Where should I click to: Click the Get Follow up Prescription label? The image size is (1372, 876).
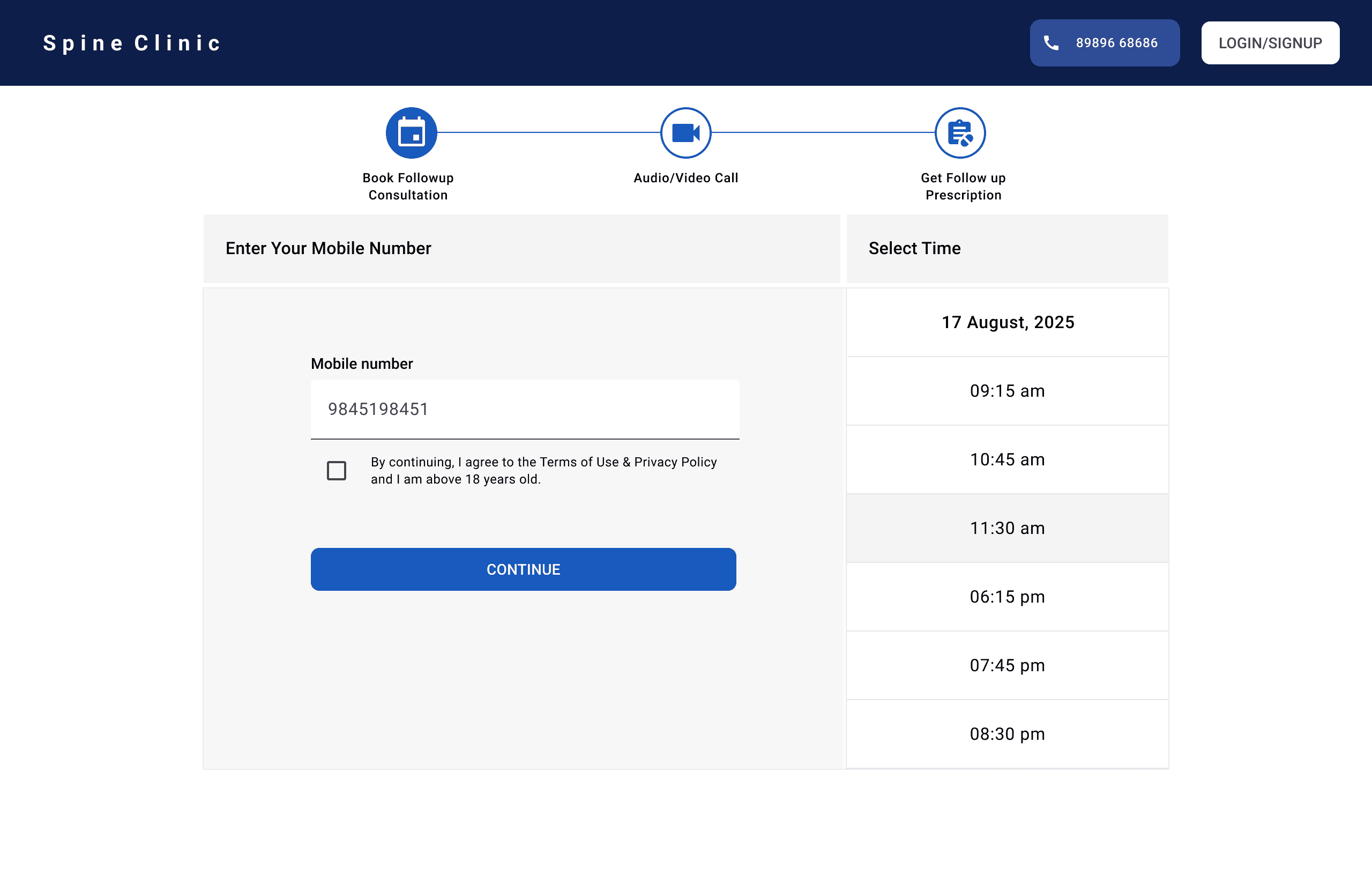pyautogui.click(x=963, y=187)
